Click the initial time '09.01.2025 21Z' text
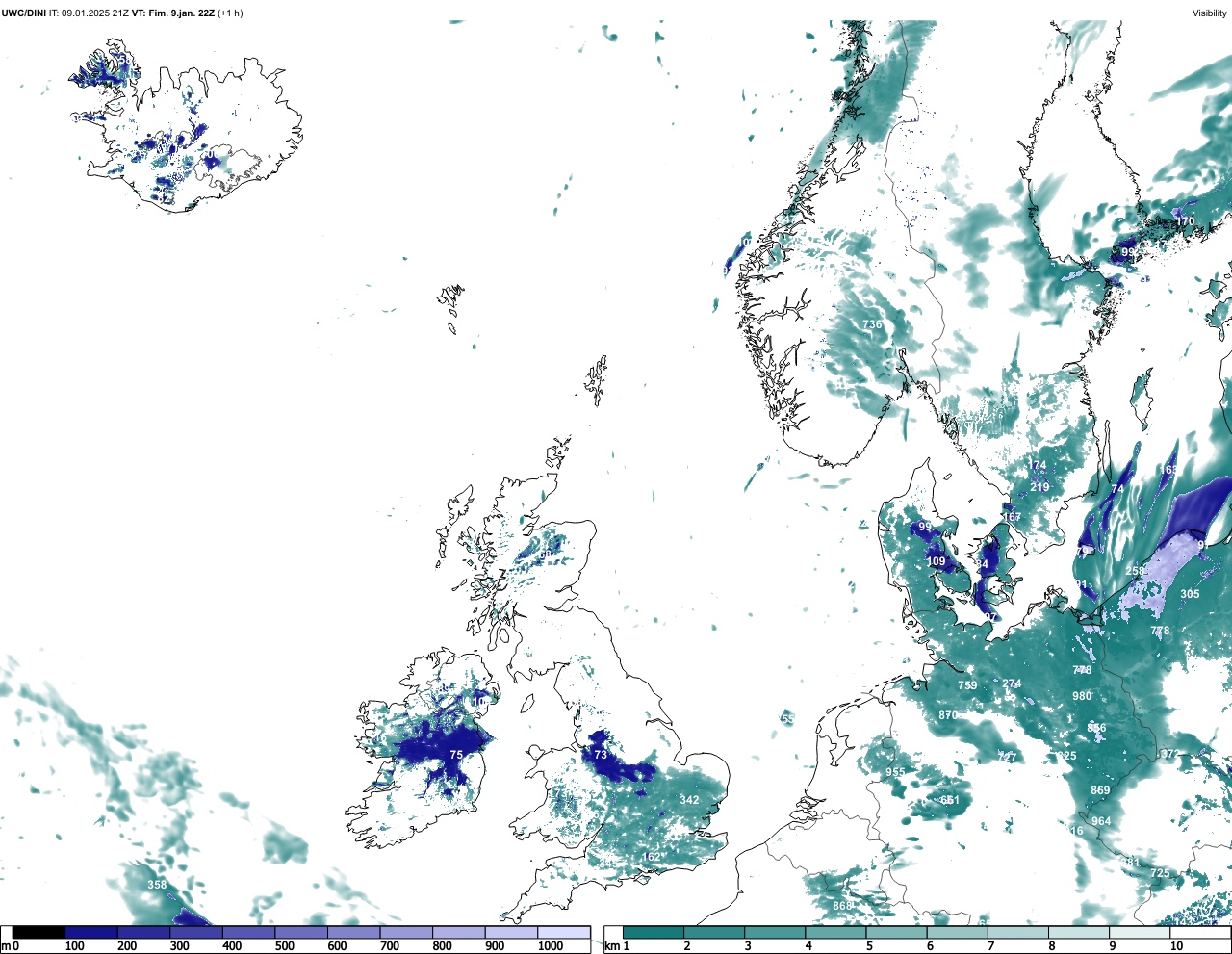The image size is (1232, 954). coord(94,13)
